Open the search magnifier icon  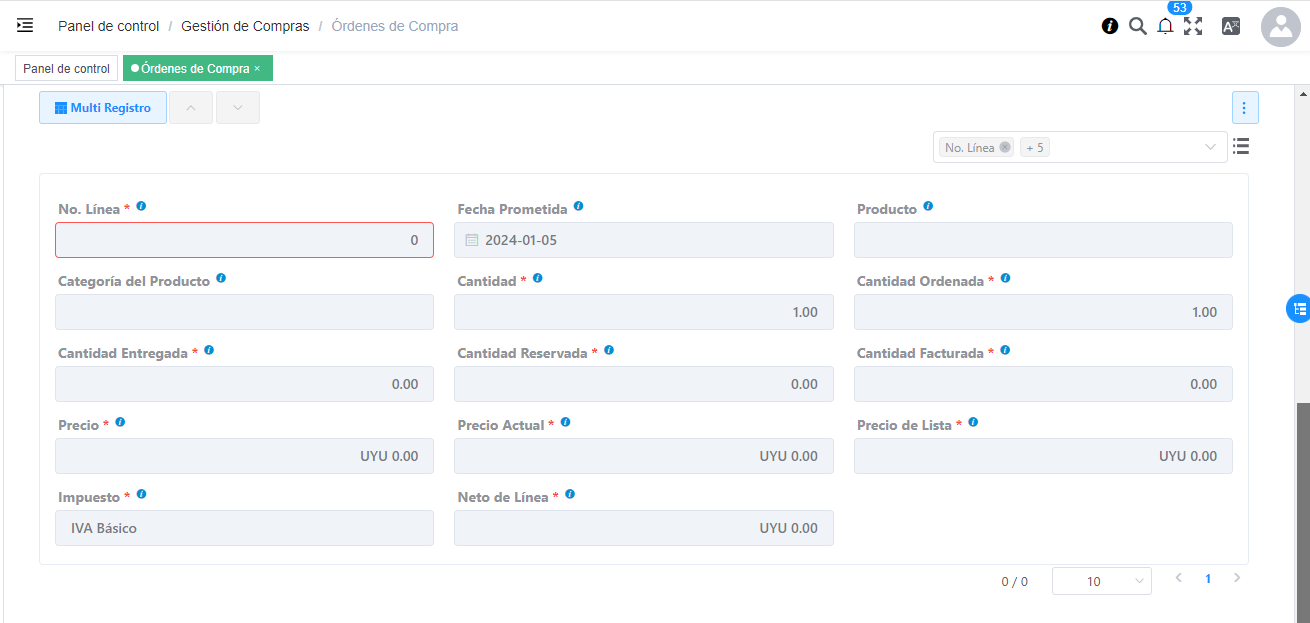(1137, 27)
